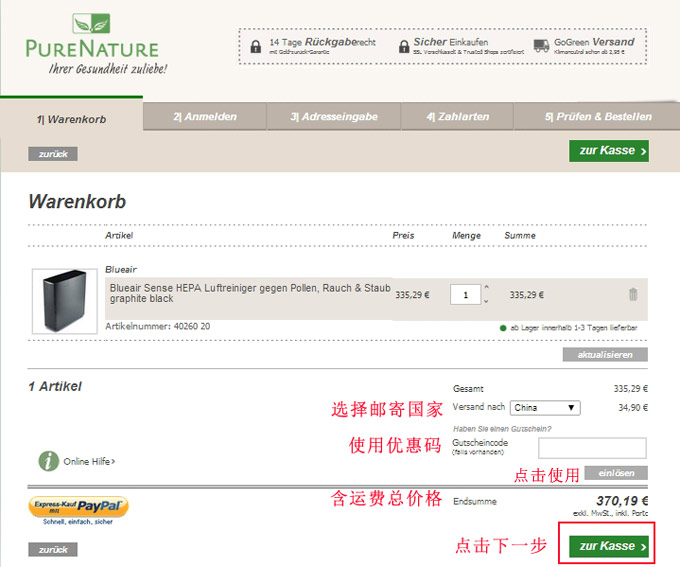
Task: Delete the Blueair item via trash icon
Action: (633, 294)
